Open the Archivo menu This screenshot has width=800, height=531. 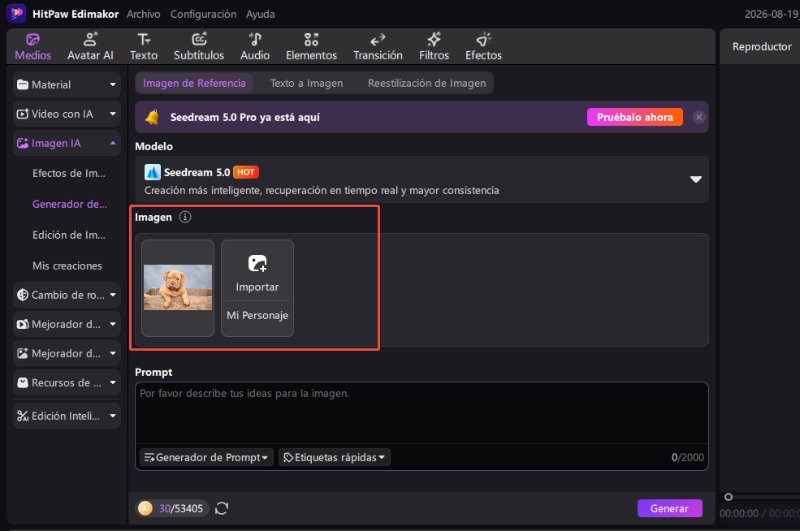click(143, 14)
